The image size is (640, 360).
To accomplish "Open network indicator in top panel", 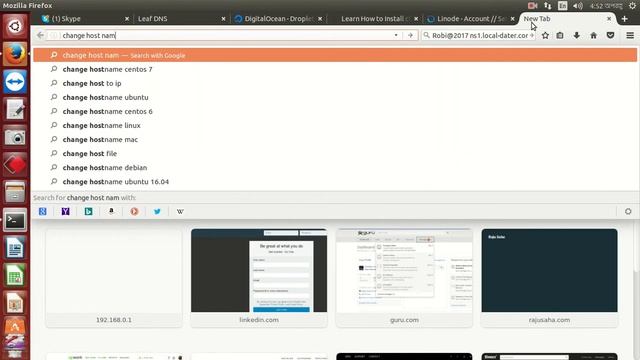I will pyautogui.click(x=547, y=6).
